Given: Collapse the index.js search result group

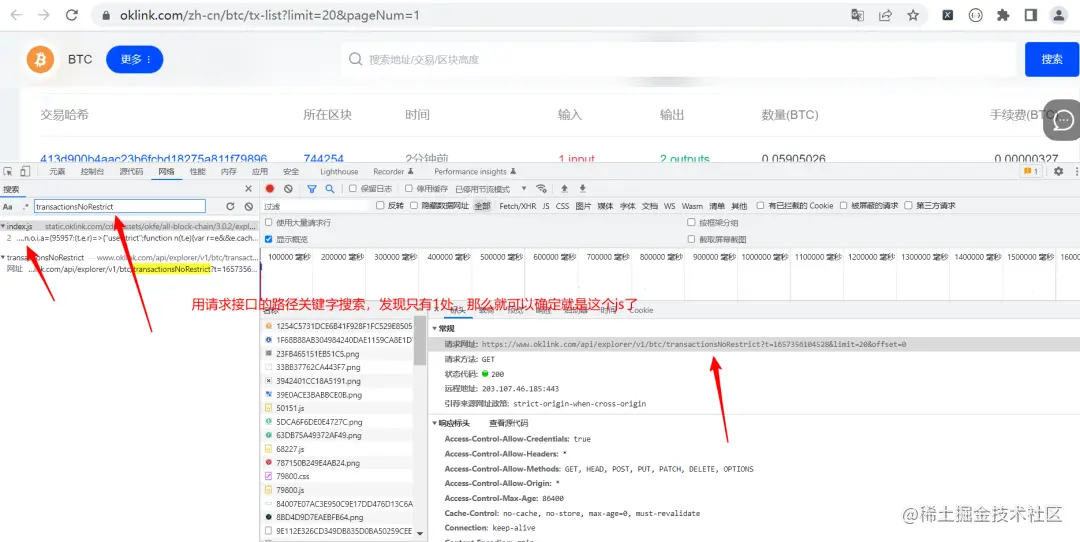Looking at the screenshot, I should (3, 226).
